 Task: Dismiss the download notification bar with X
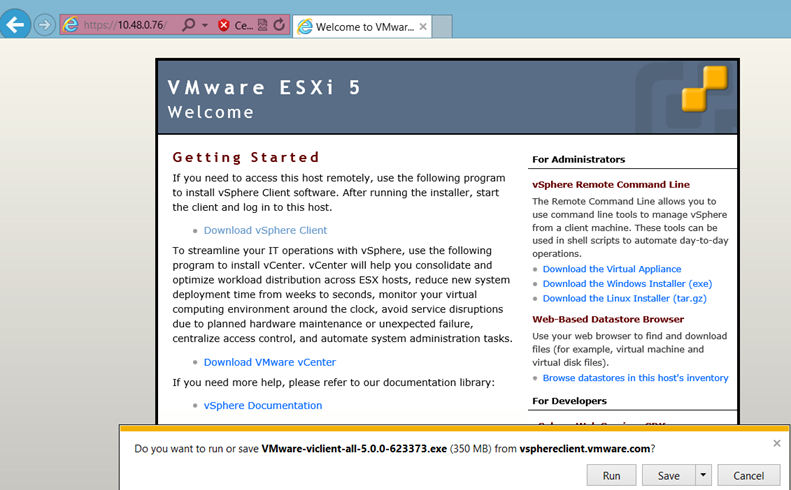click(777, 443)
